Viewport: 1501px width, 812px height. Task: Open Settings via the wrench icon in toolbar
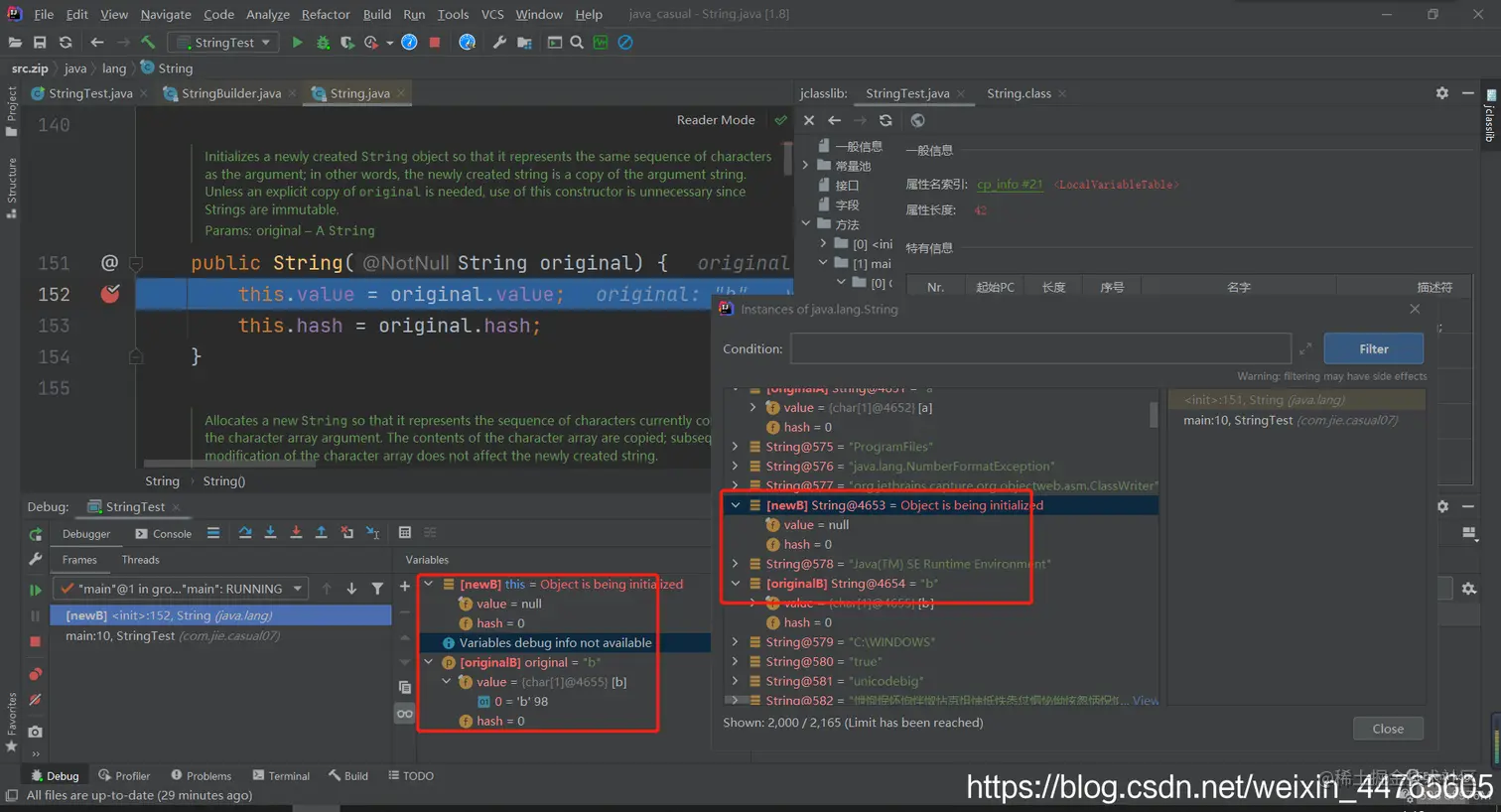(499, 43)
